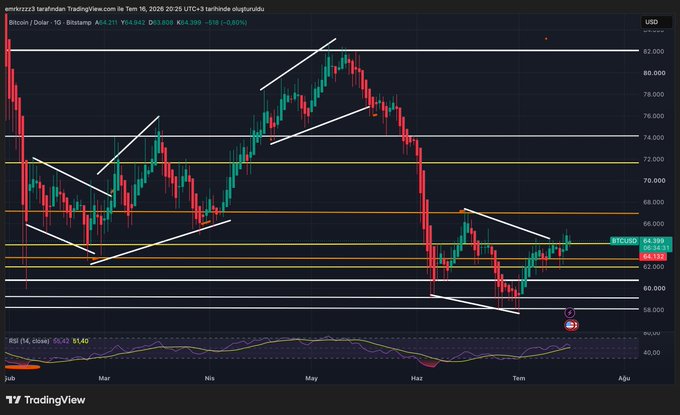Click the snapshot attribution header text

coord(134,9)
